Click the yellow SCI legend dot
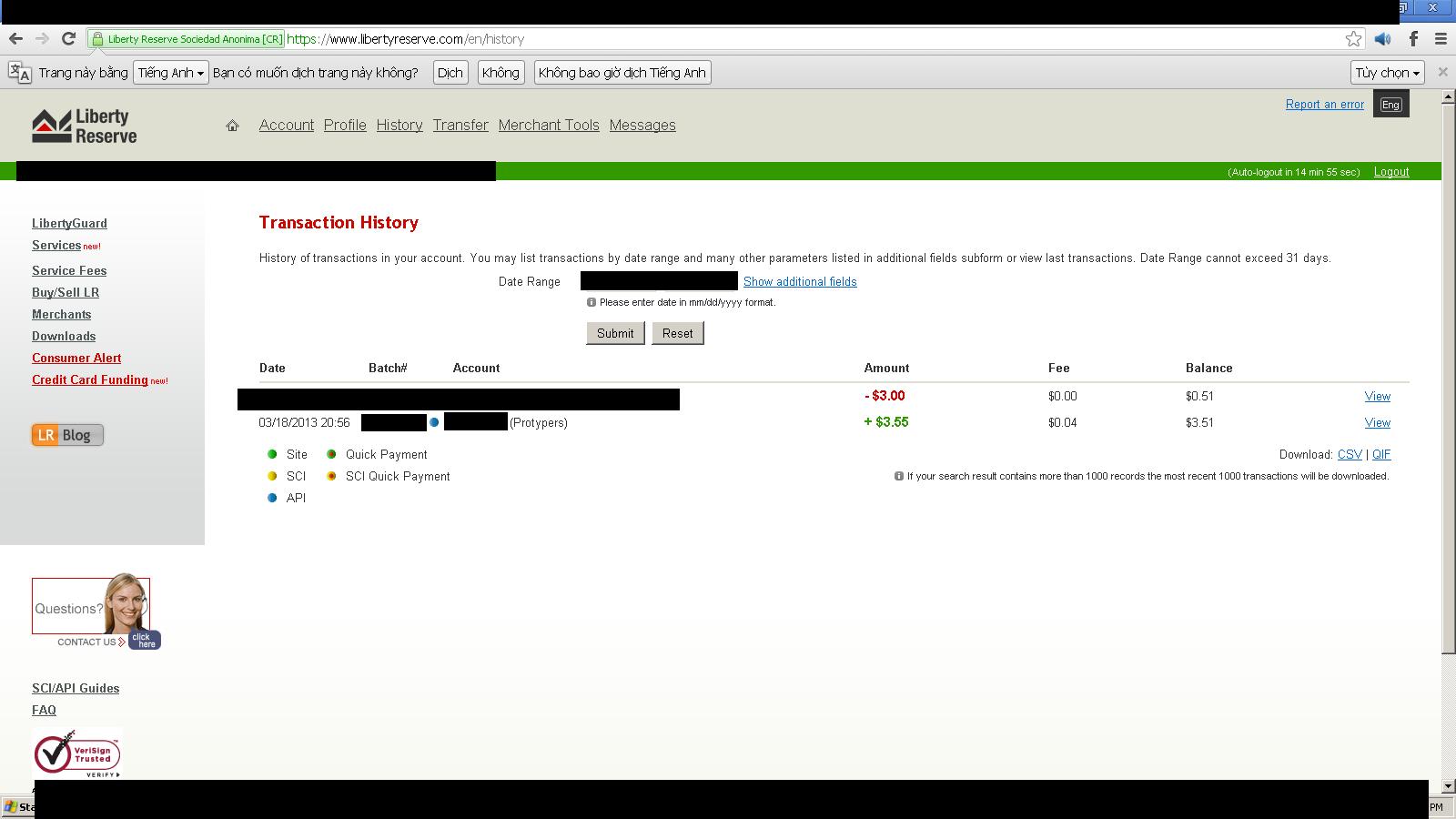Image resolution: width=1456 pixels, height=819 pixels. pos(272,476)
